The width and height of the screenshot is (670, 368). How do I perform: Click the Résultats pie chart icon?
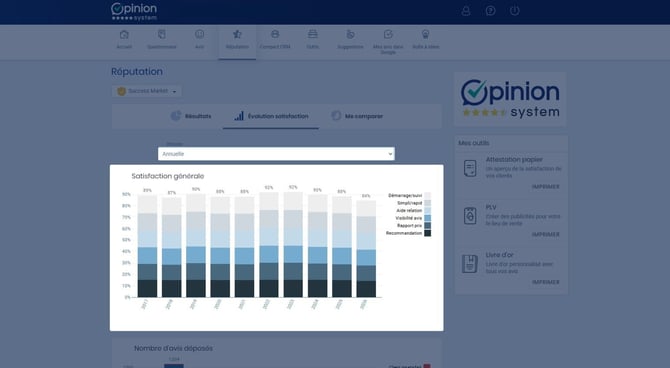coord(176,116)
